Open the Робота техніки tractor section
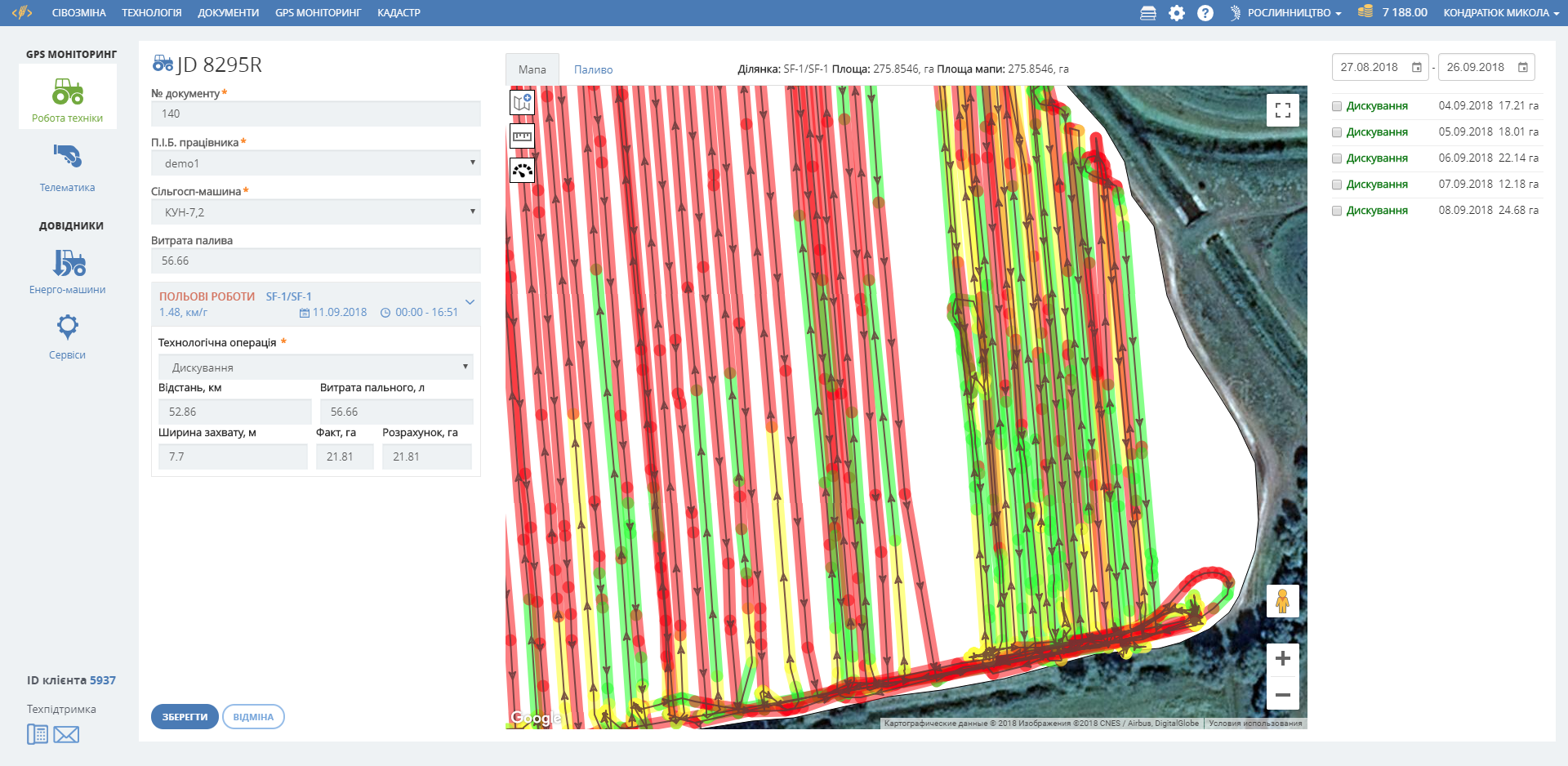 (68, 98)
